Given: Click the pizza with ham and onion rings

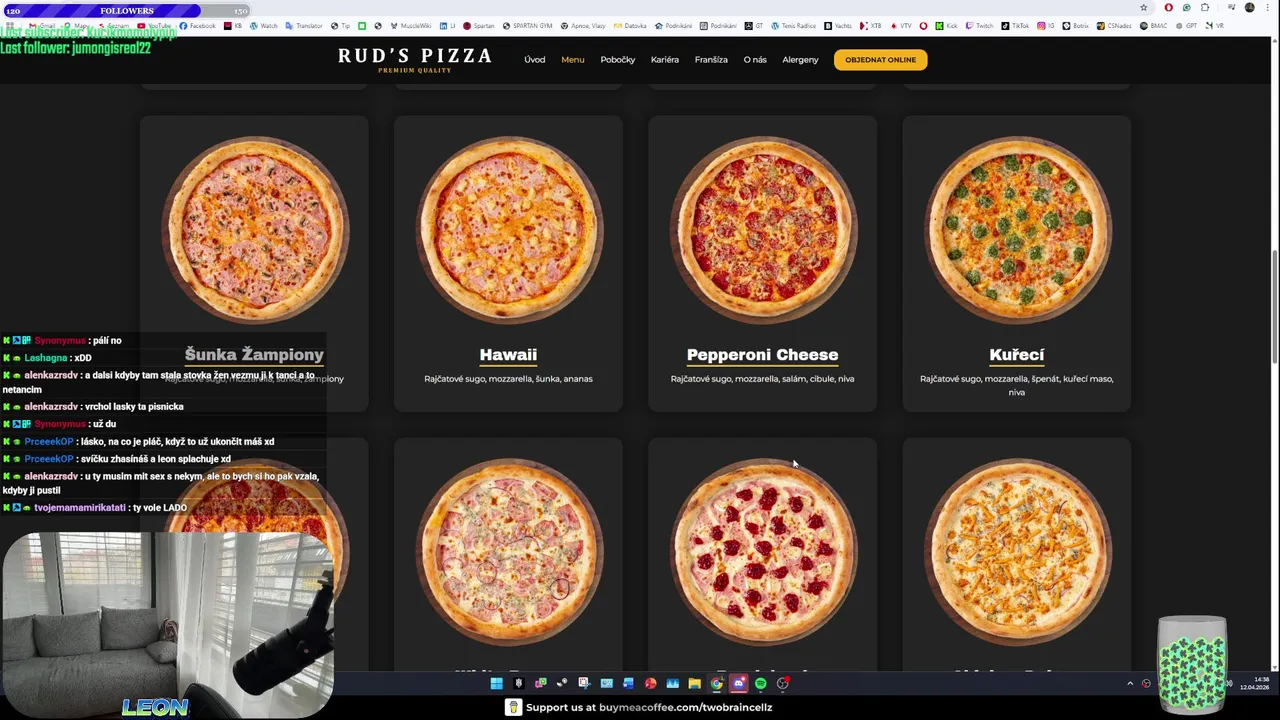Looking at the screenshot, I should (x=508, y=552).
